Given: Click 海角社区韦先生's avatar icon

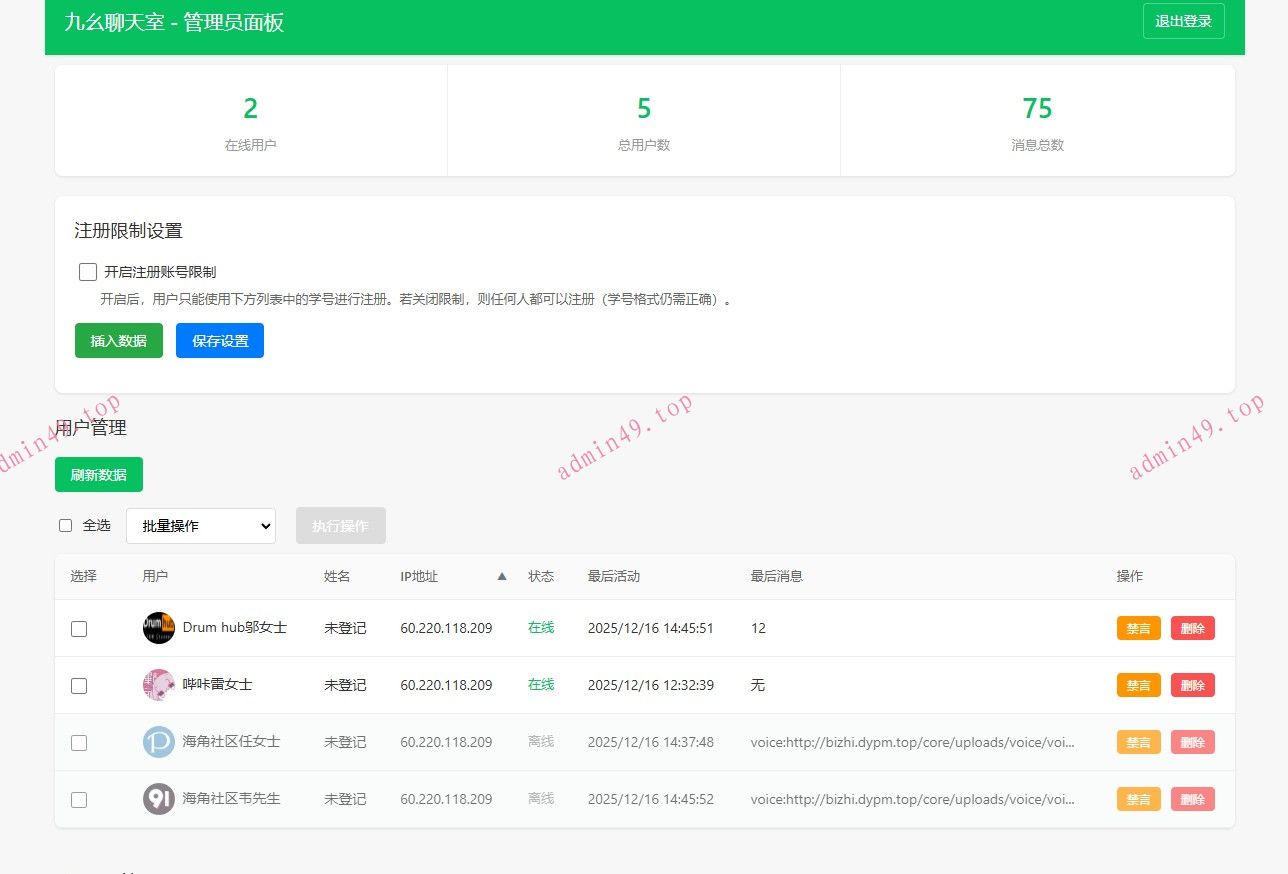Looking at the screenshot, I should (157, 799).
